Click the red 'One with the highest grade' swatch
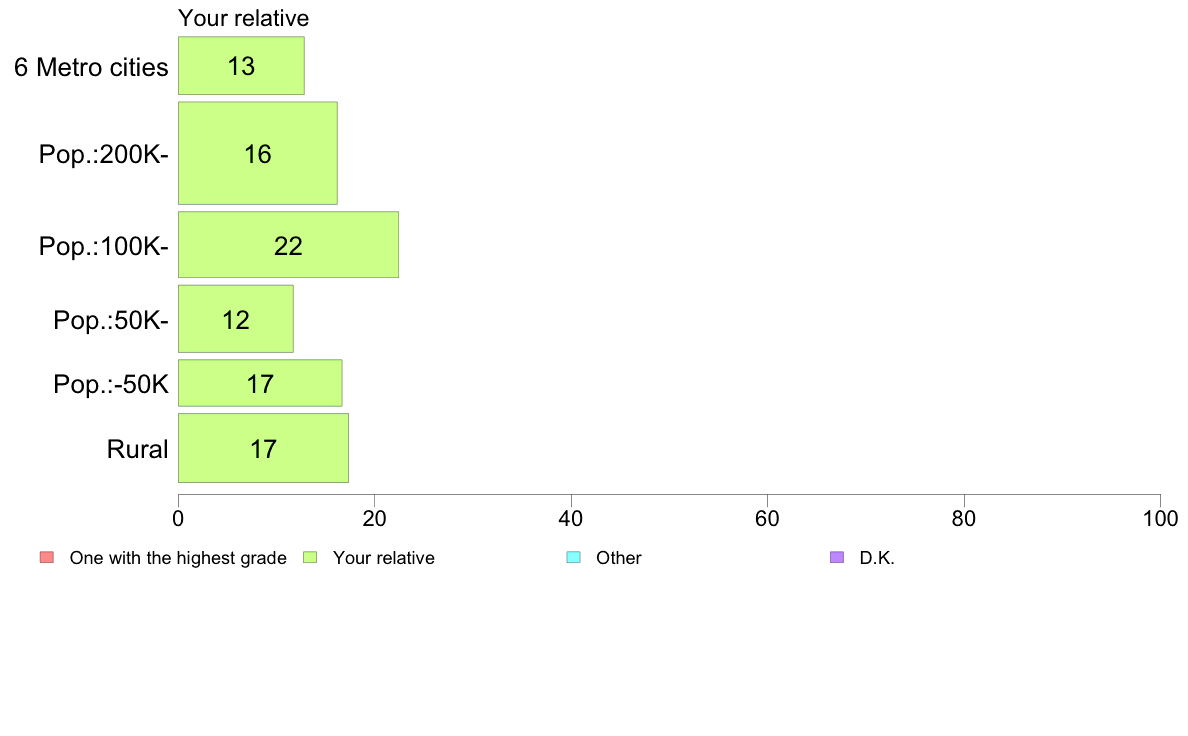 tap(47, 557)
